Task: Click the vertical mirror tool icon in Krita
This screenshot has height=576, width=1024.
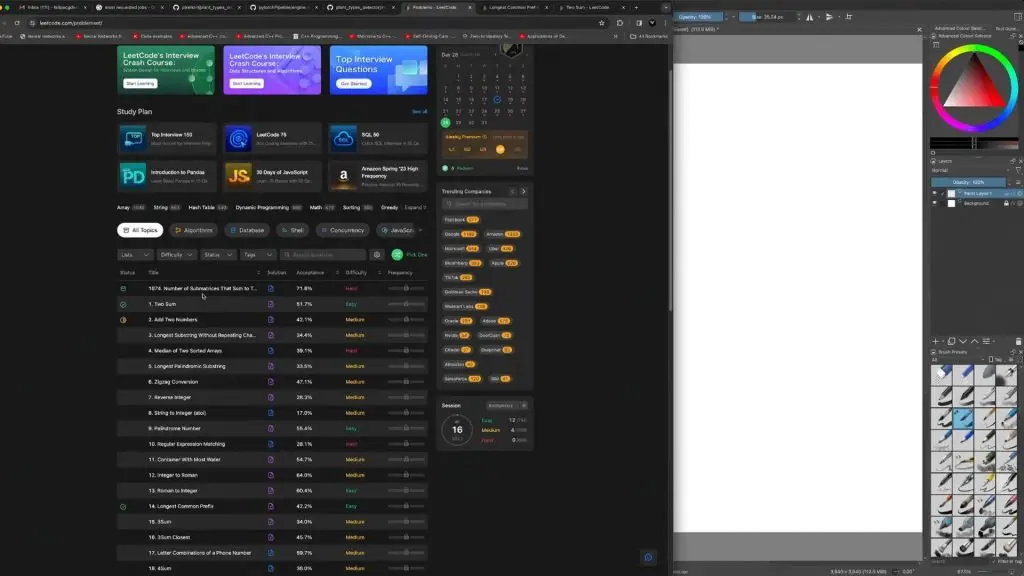Action: click(829, 17)
